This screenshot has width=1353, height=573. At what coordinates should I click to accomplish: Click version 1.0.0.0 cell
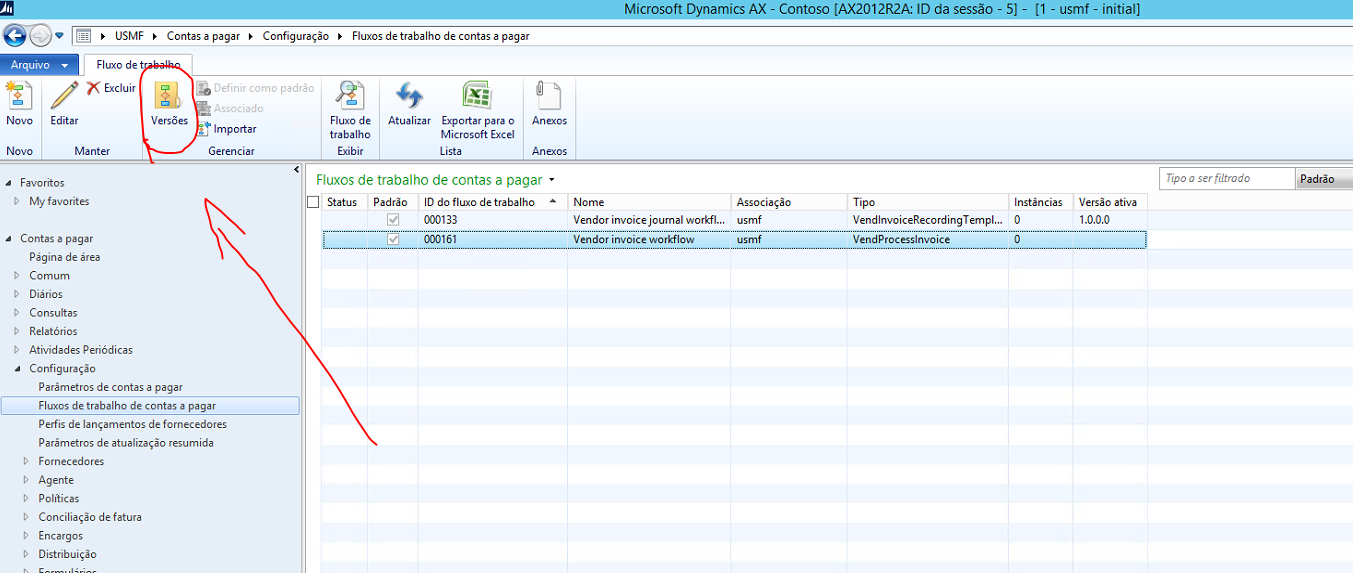point(1110,220)
